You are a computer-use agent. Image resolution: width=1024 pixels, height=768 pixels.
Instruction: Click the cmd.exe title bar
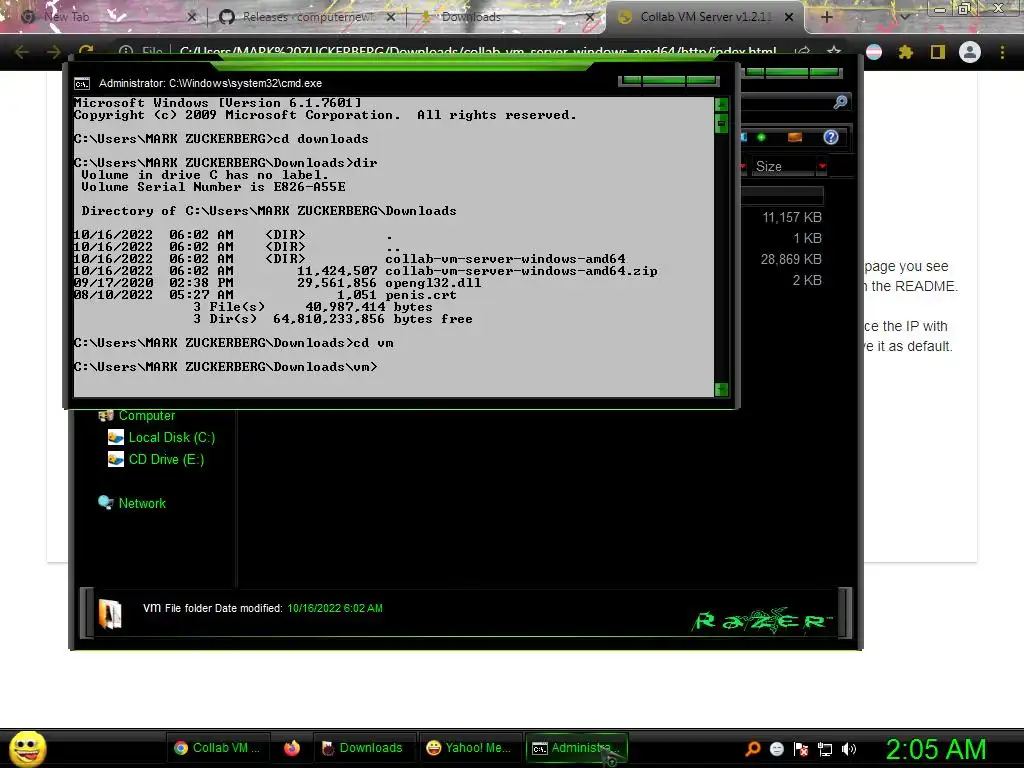353,83
